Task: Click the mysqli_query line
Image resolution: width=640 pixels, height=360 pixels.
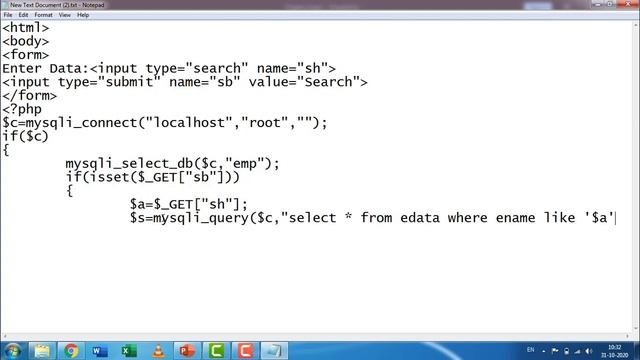Action: pyautogui.click(x=372, y=218)
